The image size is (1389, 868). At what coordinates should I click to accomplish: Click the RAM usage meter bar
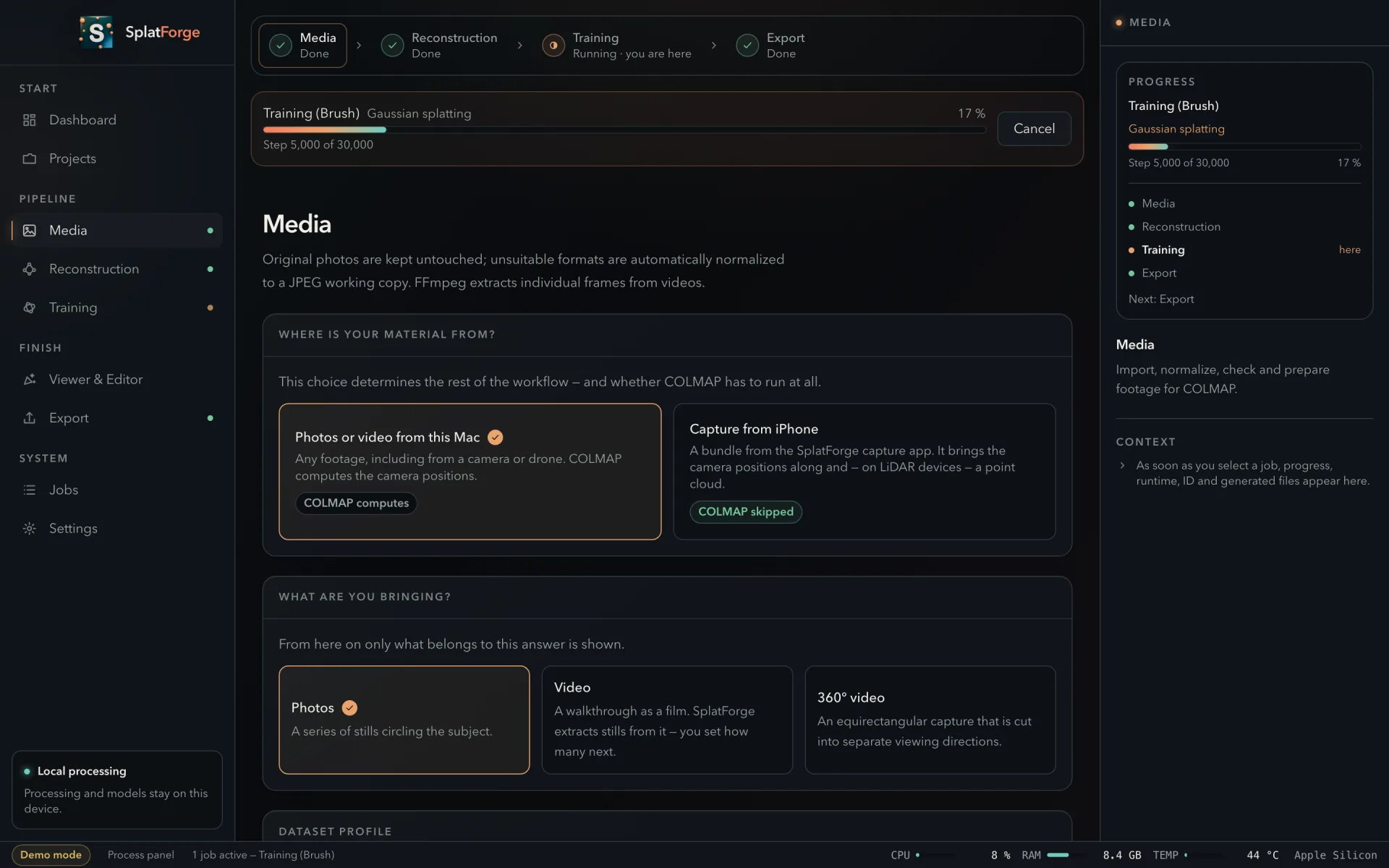[x=1066, y=855]
